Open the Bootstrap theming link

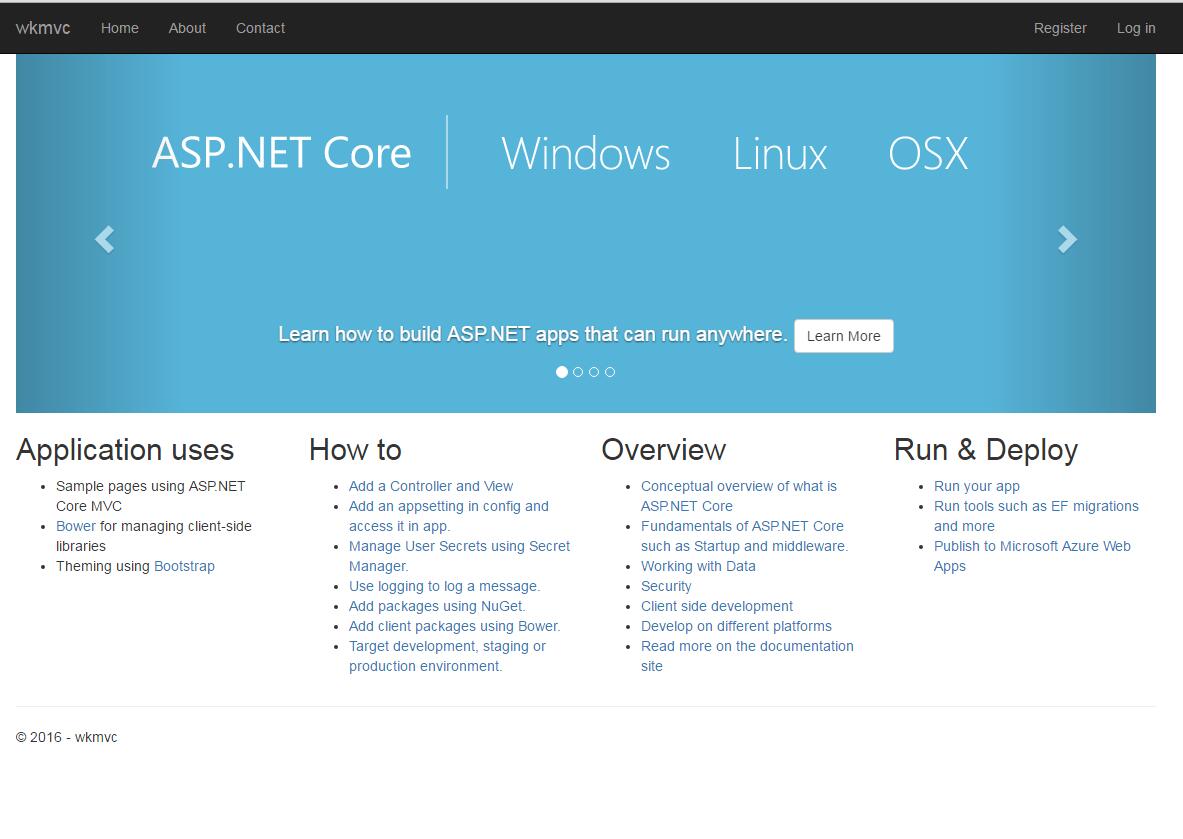[x=184, y=566]
